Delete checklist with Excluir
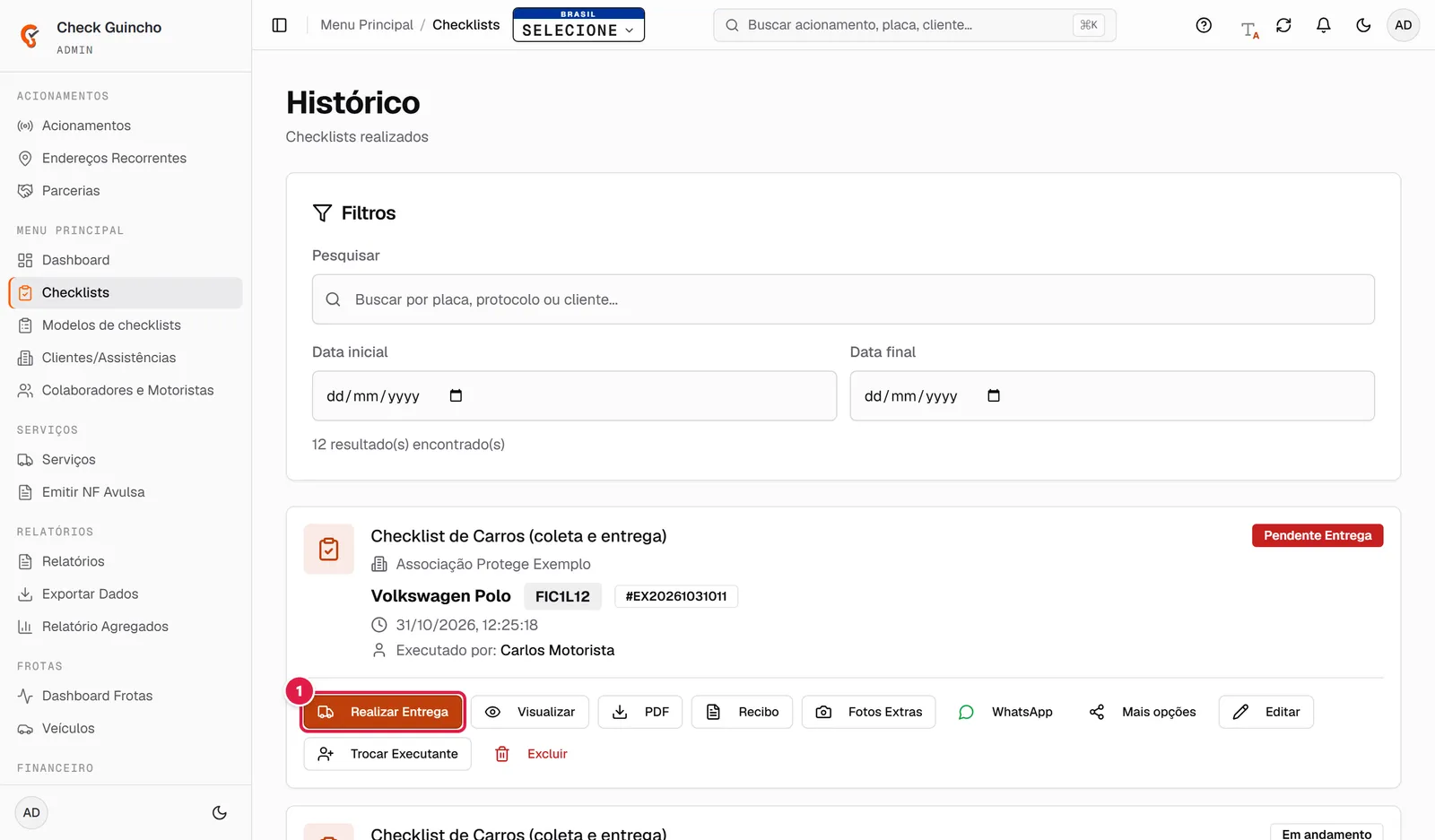1435x840 pixels. tap(531, 754)
